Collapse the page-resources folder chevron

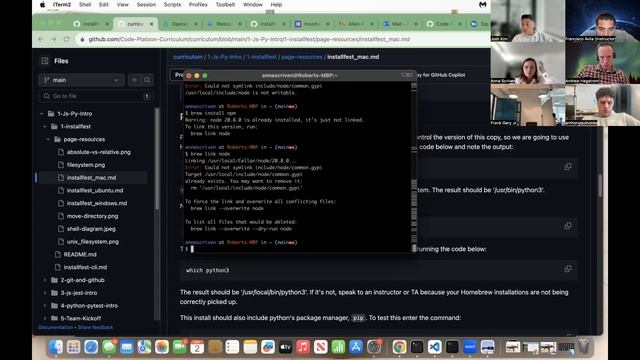click(x=48, y=139)
